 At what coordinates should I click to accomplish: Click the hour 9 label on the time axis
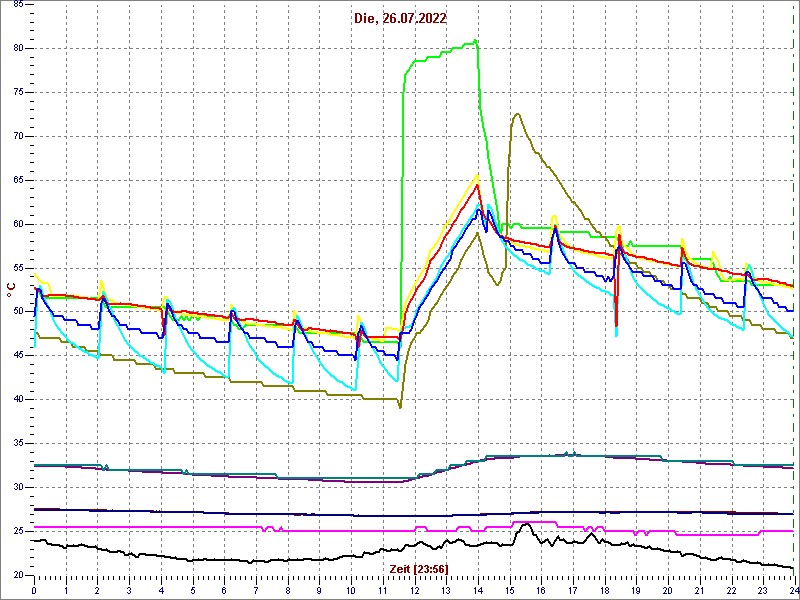tap(319, 591)
